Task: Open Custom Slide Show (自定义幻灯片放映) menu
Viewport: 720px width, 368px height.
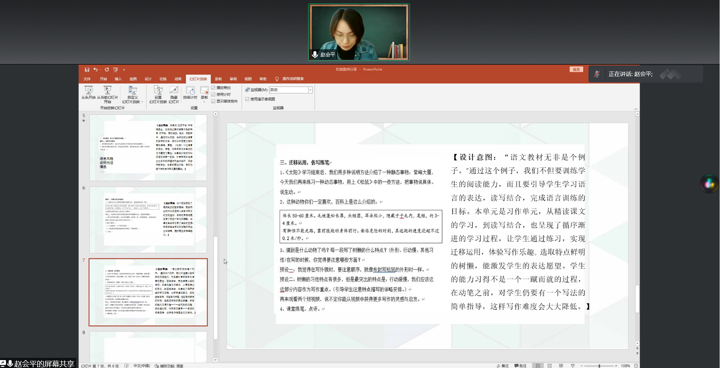Action: point(133,94)
